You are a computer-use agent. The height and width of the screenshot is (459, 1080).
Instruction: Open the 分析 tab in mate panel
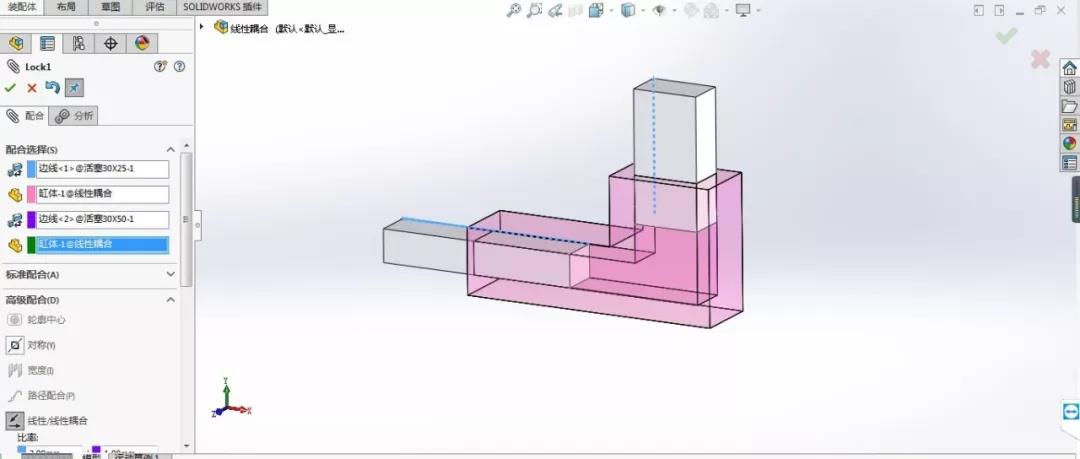pyautogui.click(x=75, y=116)
